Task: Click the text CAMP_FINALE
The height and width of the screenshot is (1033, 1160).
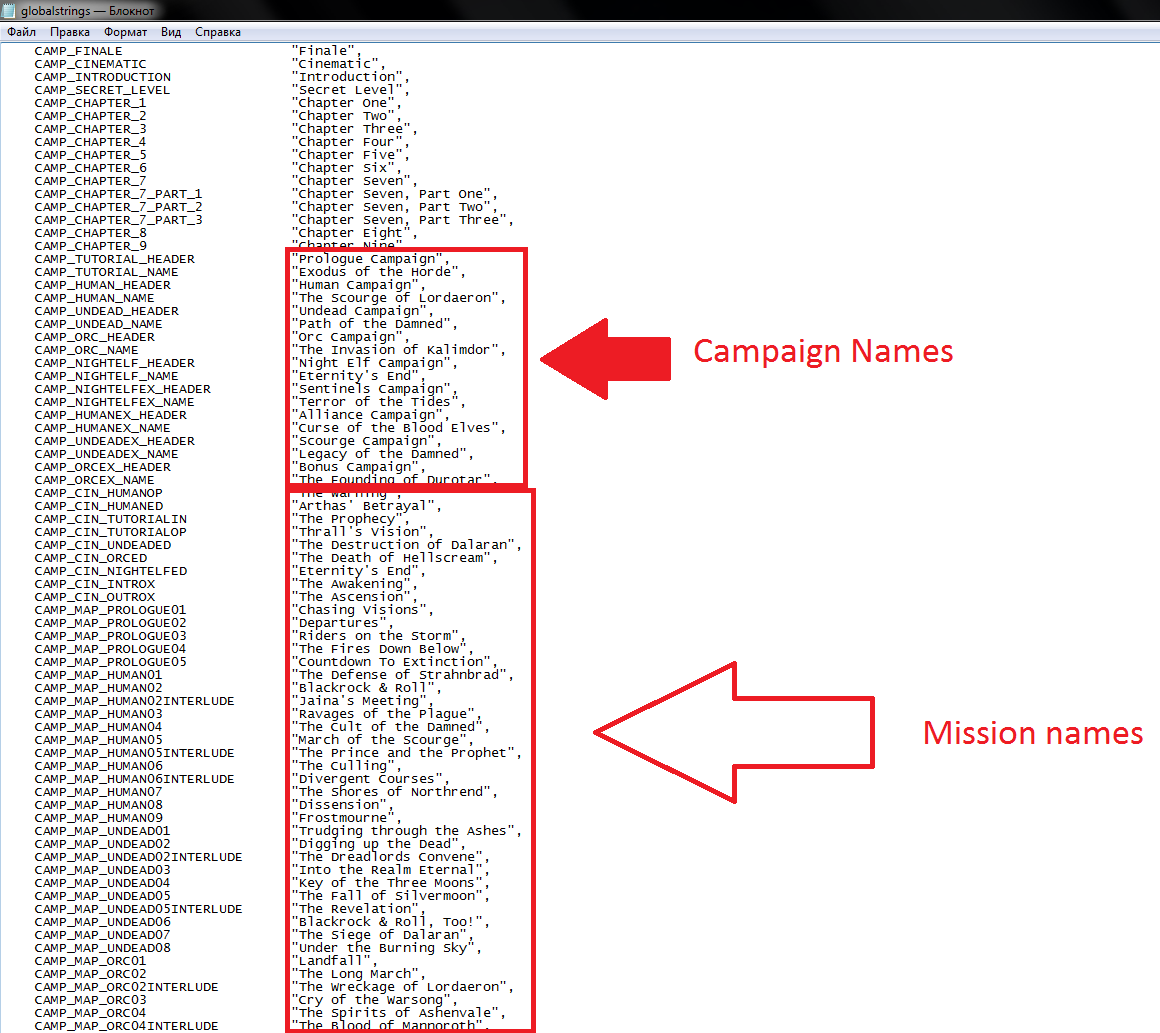Action: click(x=78, y=51)
